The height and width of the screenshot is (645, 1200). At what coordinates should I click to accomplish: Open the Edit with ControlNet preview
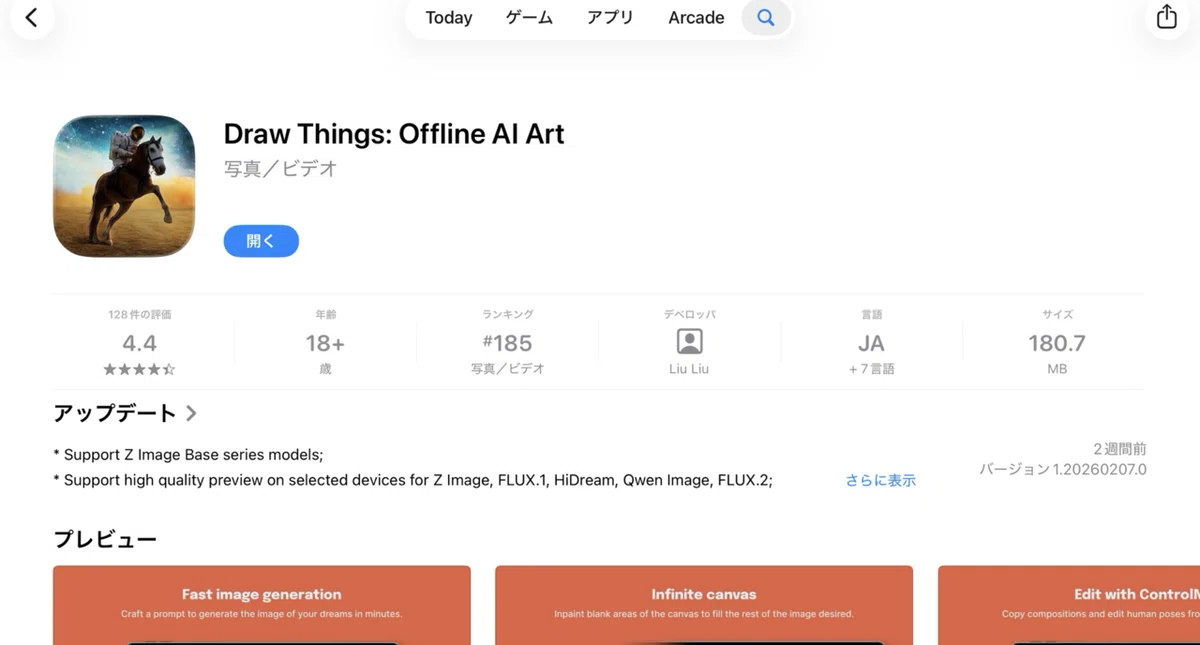[1069, 605]
